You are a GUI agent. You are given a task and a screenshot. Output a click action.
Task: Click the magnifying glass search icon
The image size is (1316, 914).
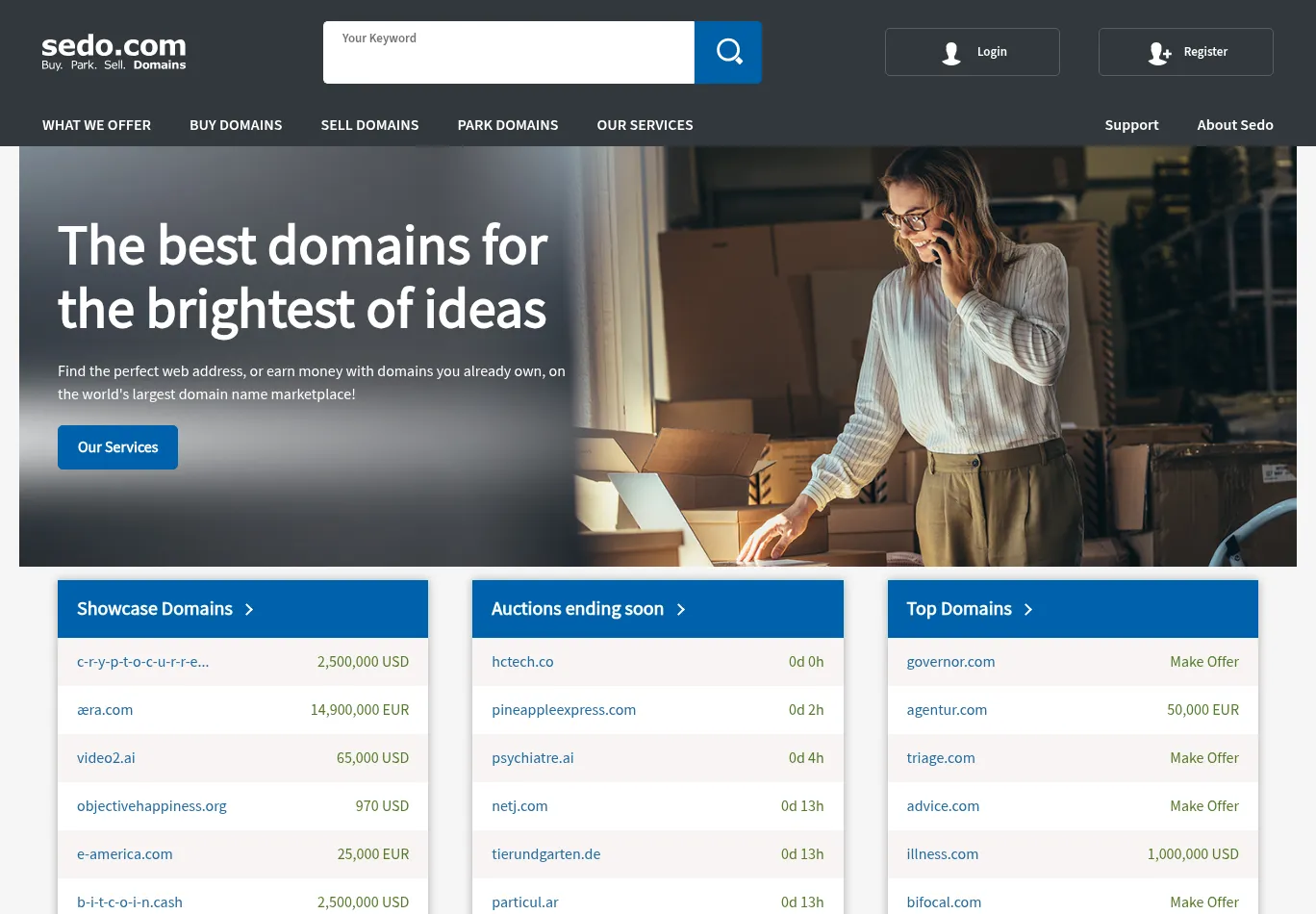[728, 52]
